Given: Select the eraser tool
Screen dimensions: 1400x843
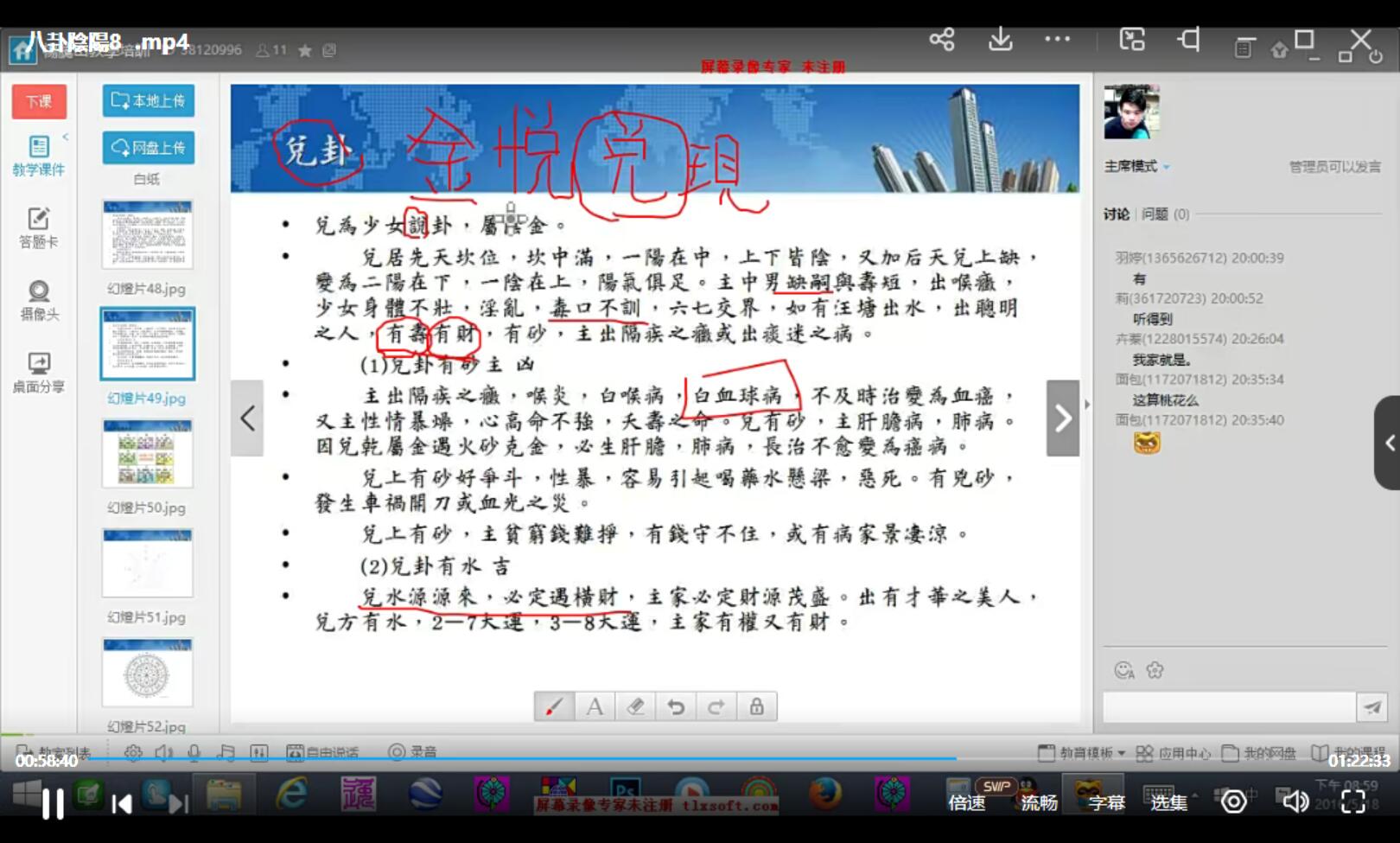Looking at the screenshot, I should pyautogui.click(x=635, y=706).
